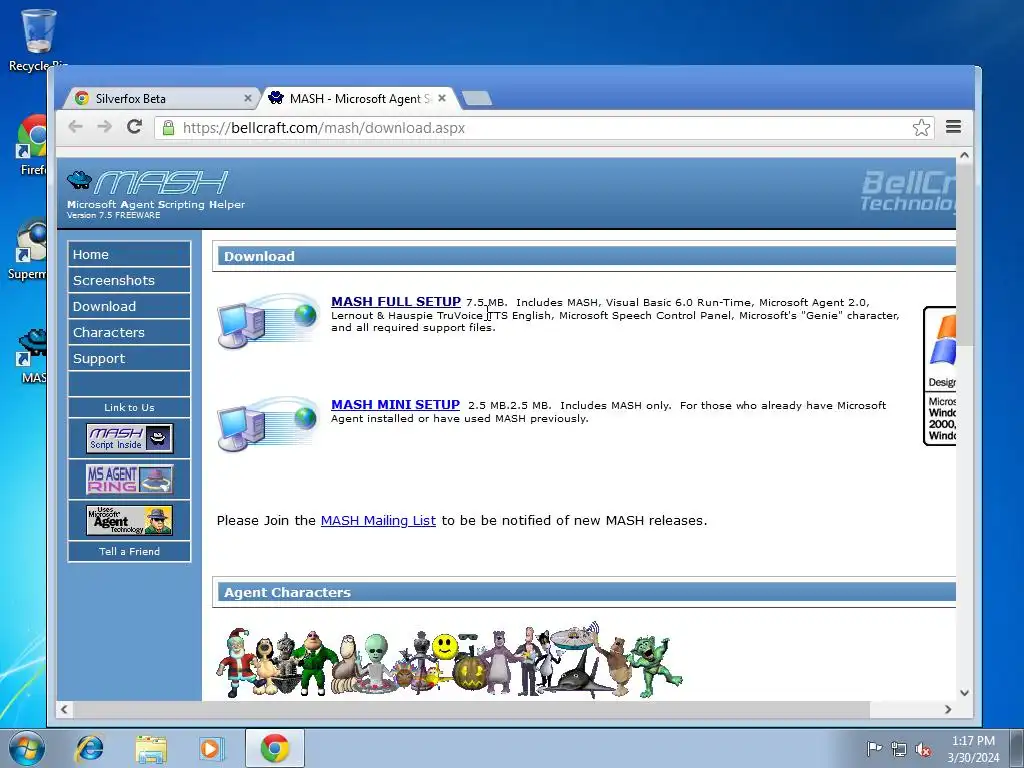
Task: Click the MASH logo in the header
Action: click(x=148, y=183)
